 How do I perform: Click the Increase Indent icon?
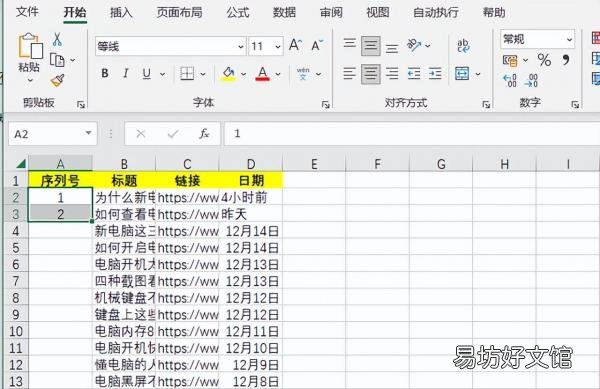click(x=435, y=73)
